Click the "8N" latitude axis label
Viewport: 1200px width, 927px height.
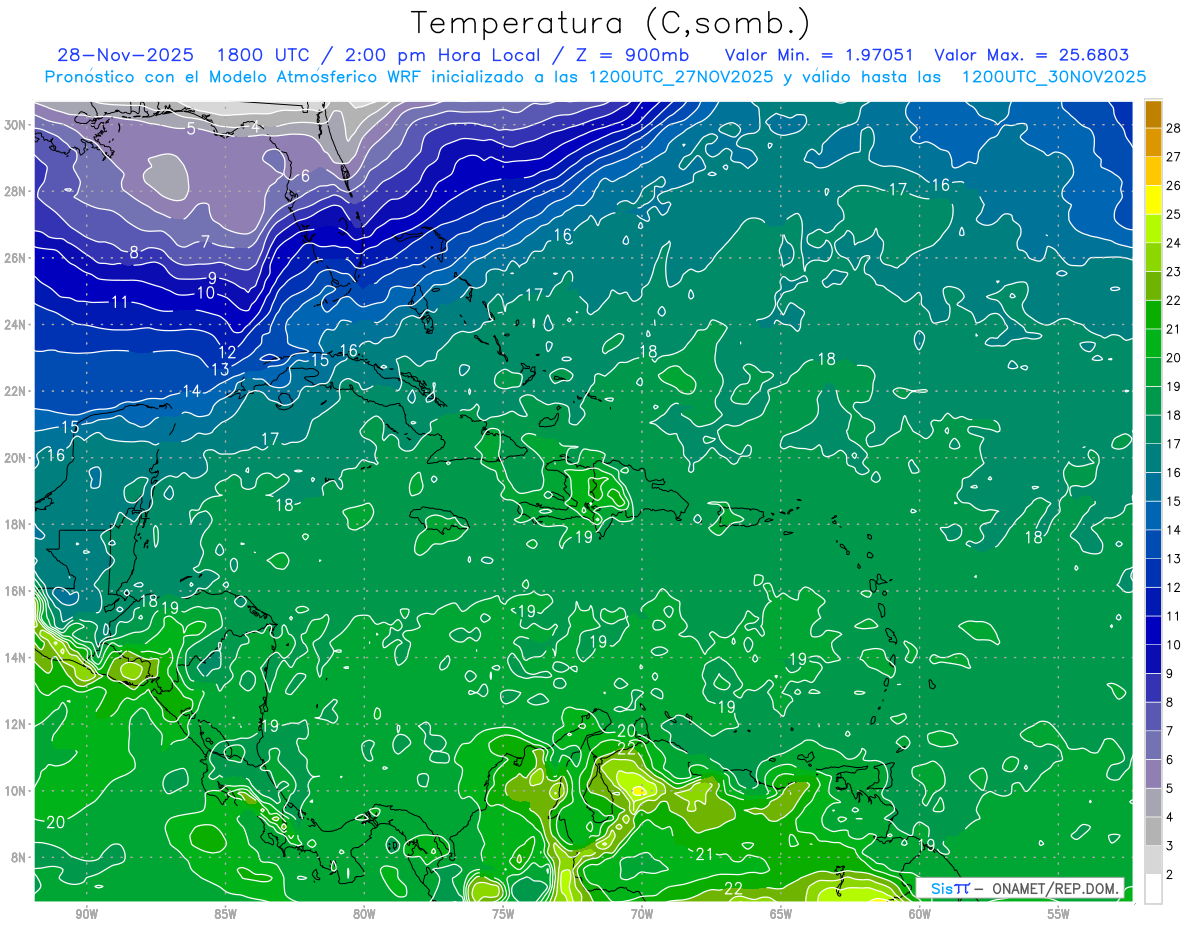tap(20, 857)
